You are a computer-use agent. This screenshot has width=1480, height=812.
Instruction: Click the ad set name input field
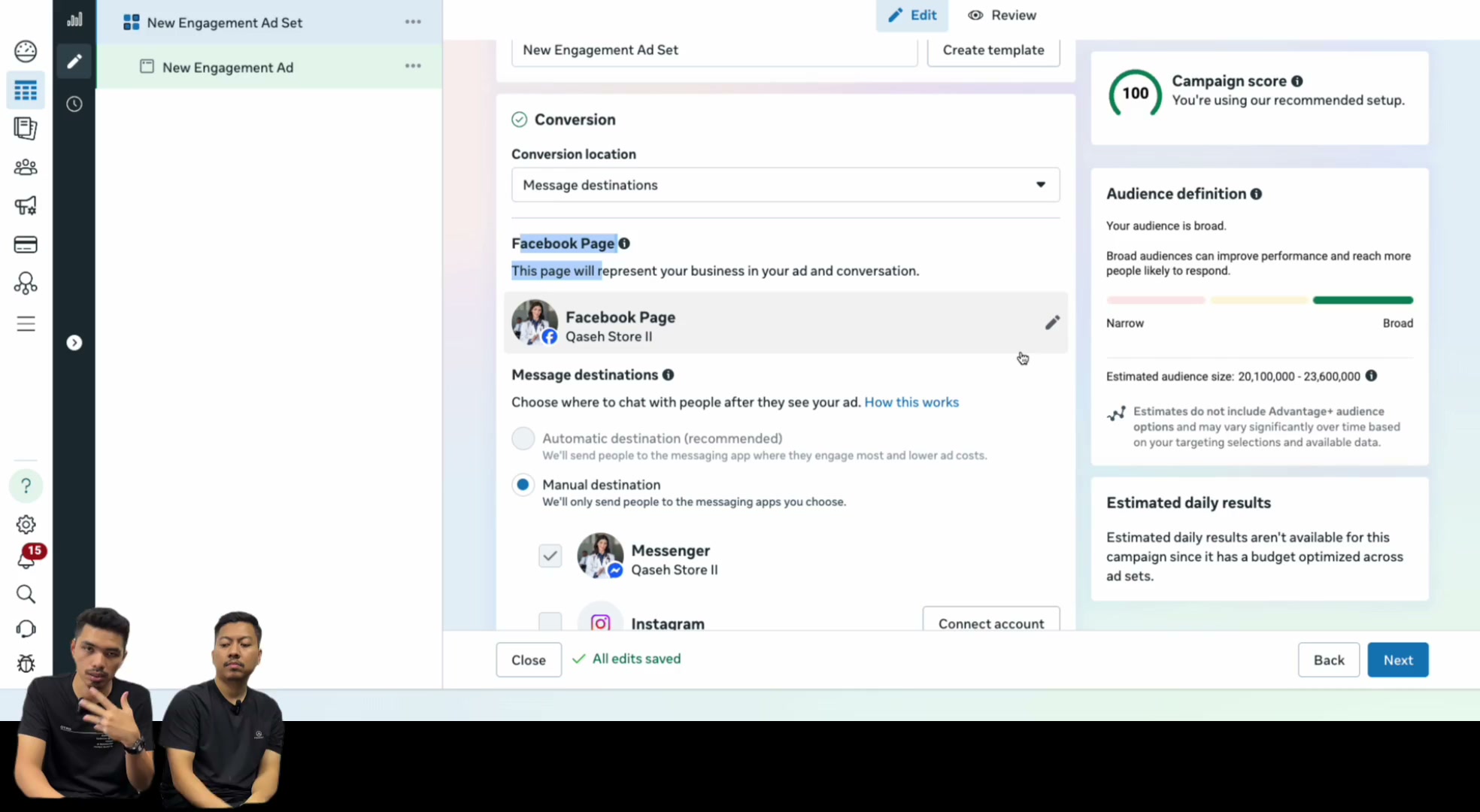point(714,50)
